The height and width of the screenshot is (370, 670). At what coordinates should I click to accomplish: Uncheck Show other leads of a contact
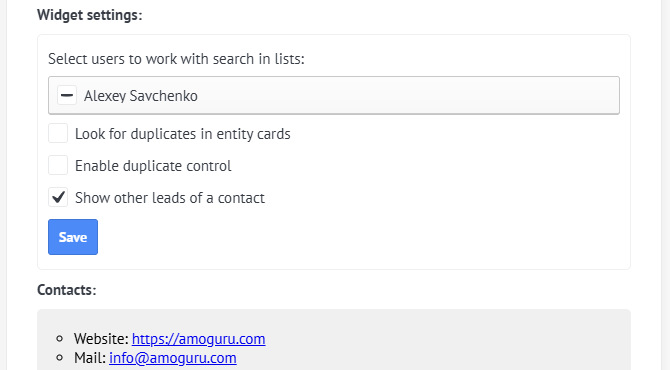[58, 197]
